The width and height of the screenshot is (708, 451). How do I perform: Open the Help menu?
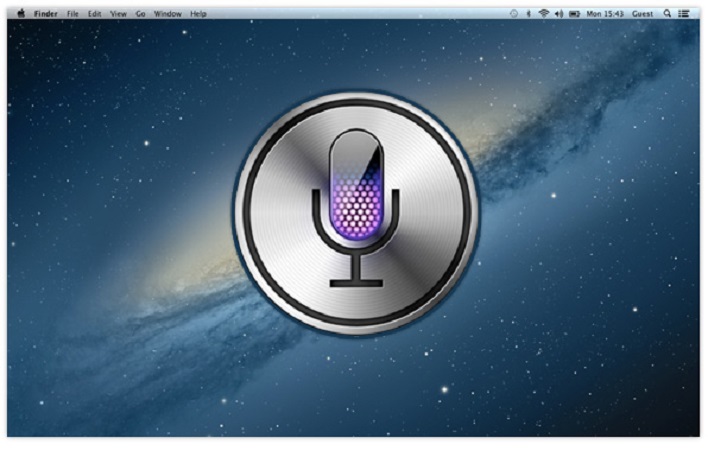point(198,14)
